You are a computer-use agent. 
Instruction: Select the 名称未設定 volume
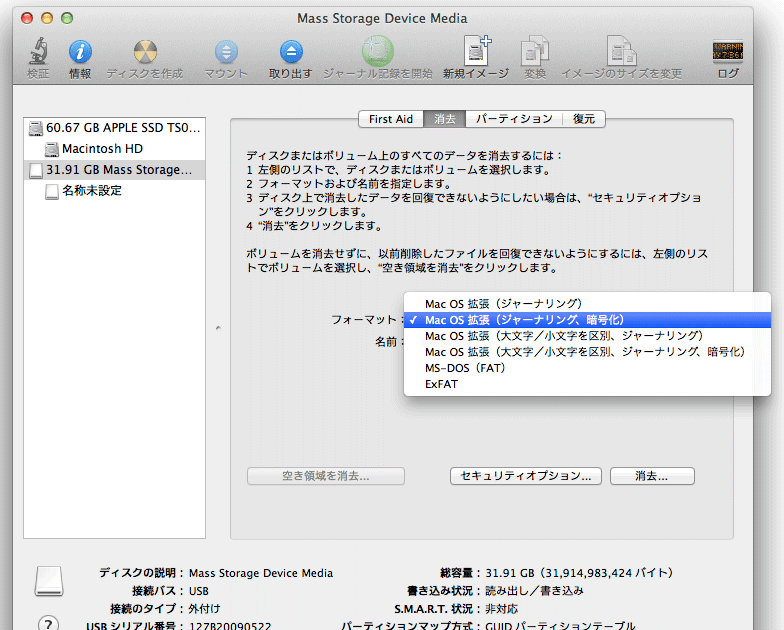[x=114, y=191]
